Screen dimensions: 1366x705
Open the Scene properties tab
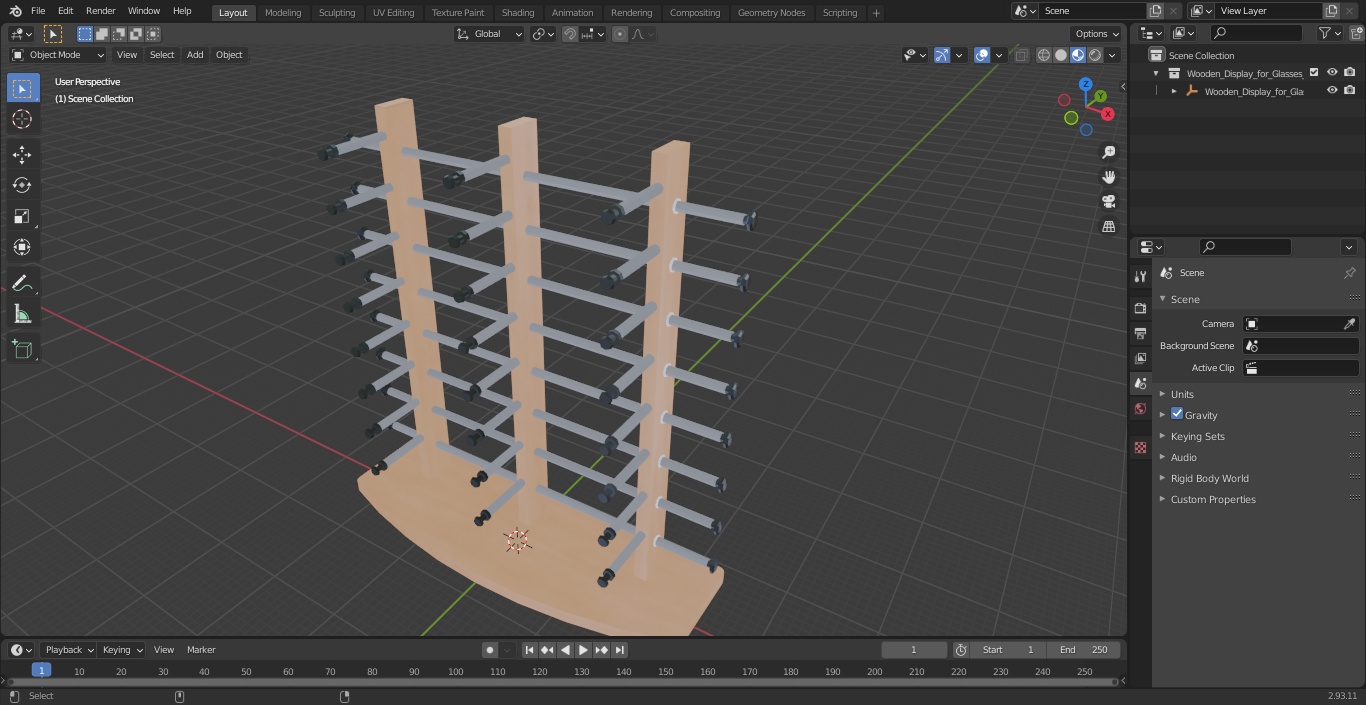pyautogui.click(x=1140, y=383)
